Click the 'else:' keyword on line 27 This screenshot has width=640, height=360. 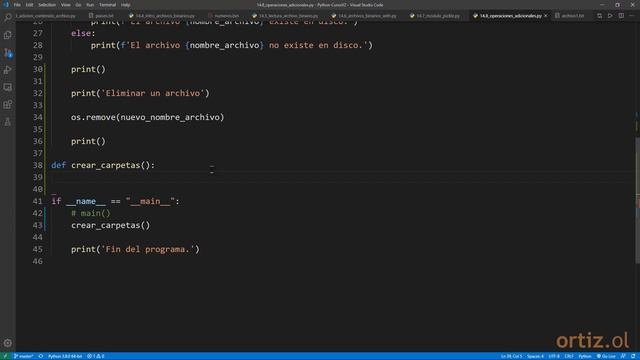(83, 33)
